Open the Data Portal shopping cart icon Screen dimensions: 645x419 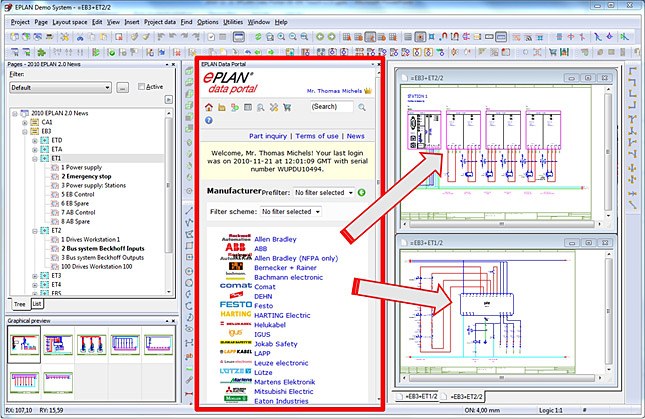pyautogui.click(x=287, y=107)
